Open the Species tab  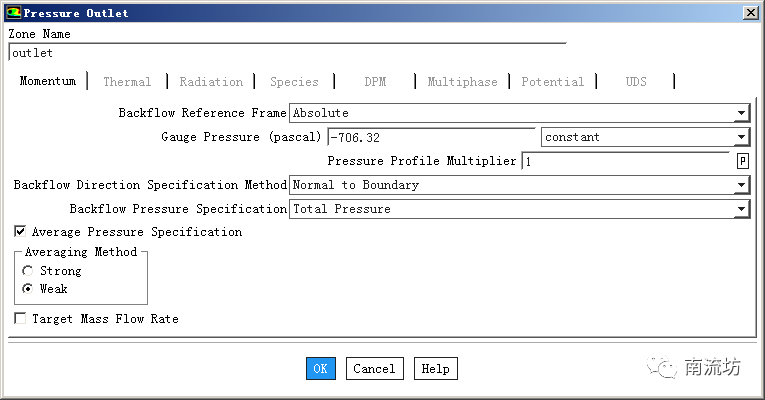point(294,81)
